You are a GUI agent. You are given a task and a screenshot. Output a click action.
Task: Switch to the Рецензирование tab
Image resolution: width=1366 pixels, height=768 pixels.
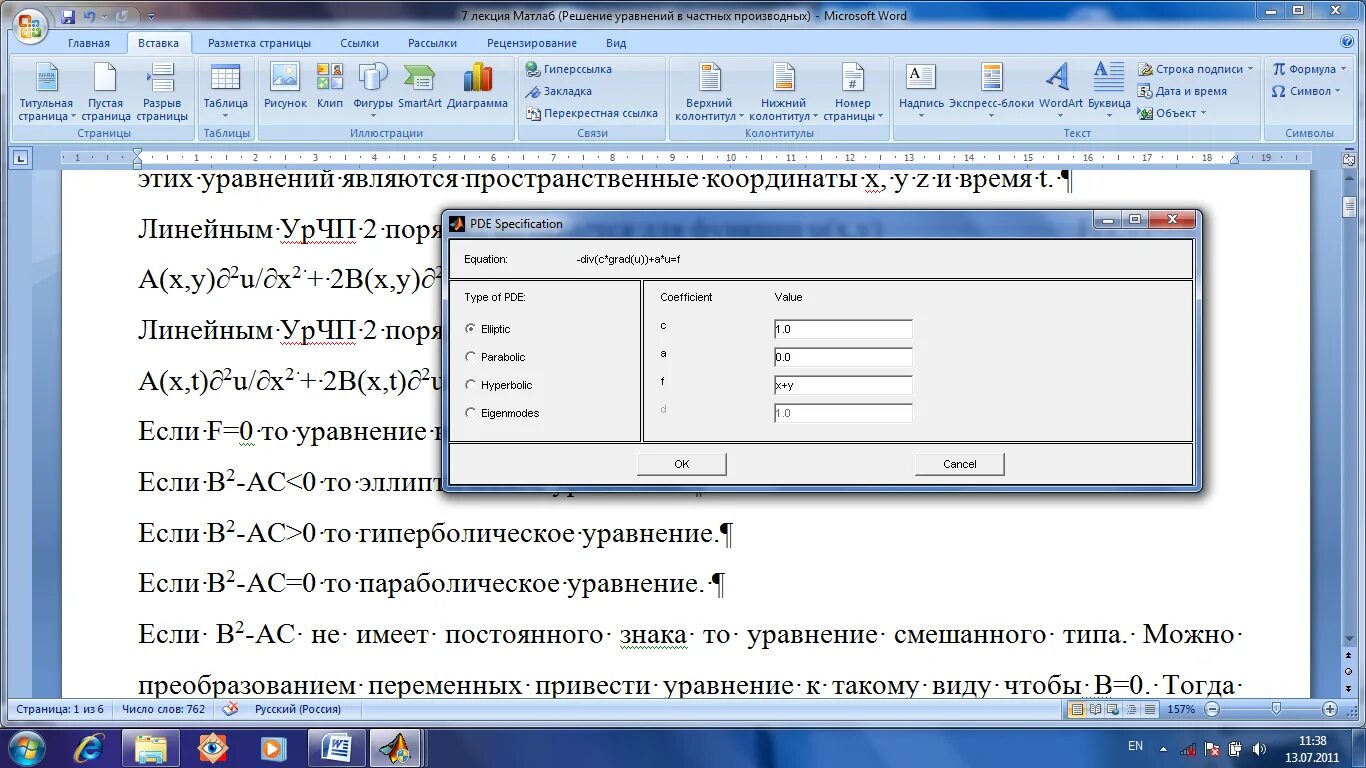[532, 43]
